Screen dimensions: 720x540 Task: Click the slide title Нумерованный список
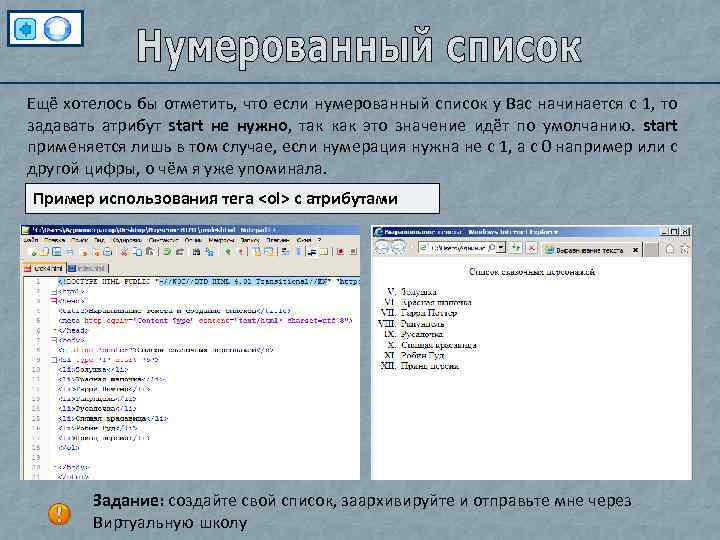(360, 47)
